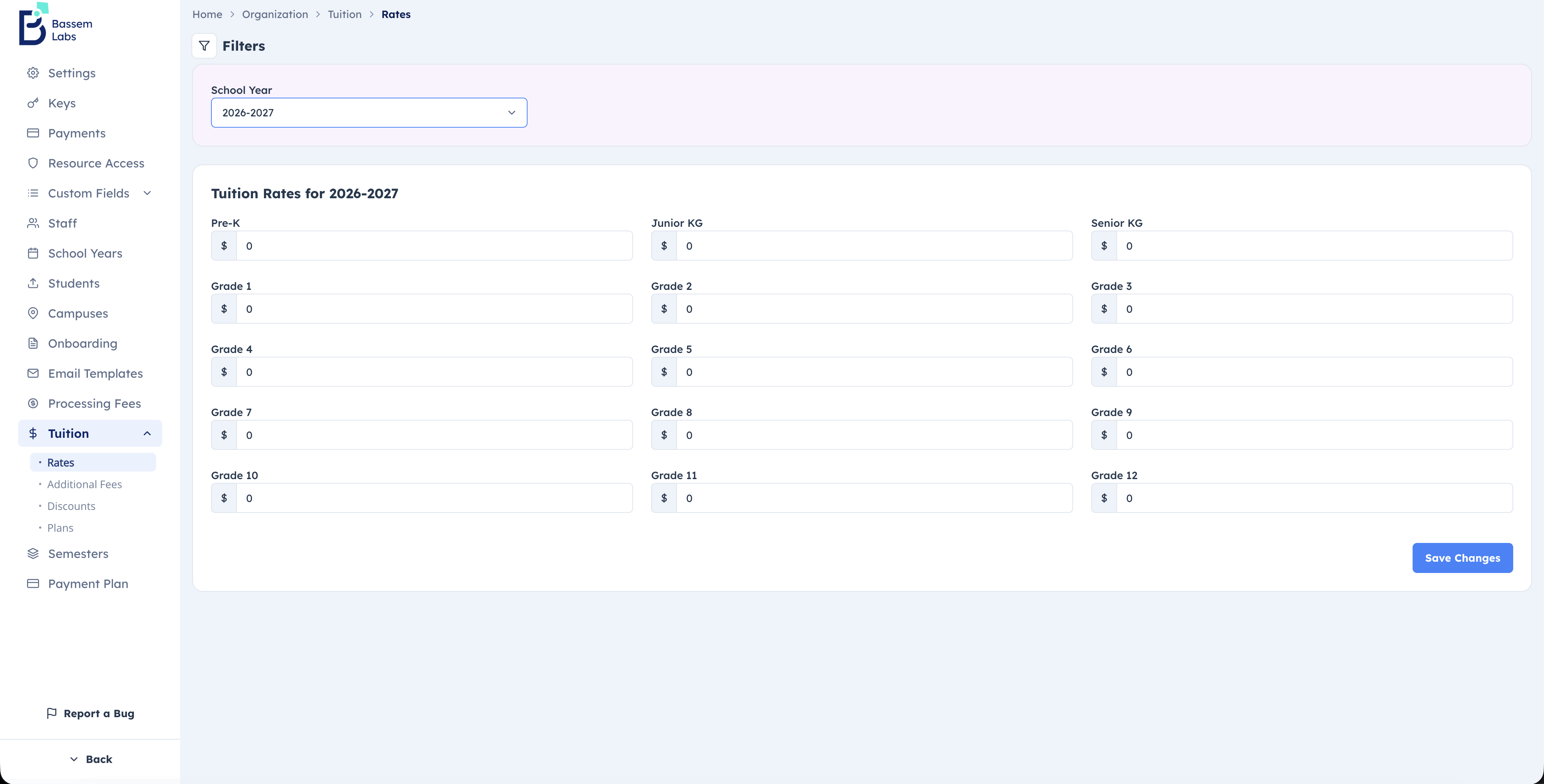Focus the Grade 11 rate input

point(874,498)
